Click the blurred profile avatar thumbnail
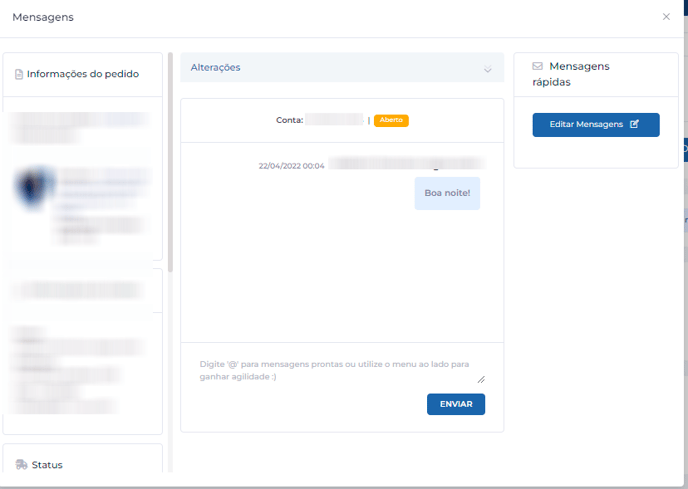 point(34,187)
